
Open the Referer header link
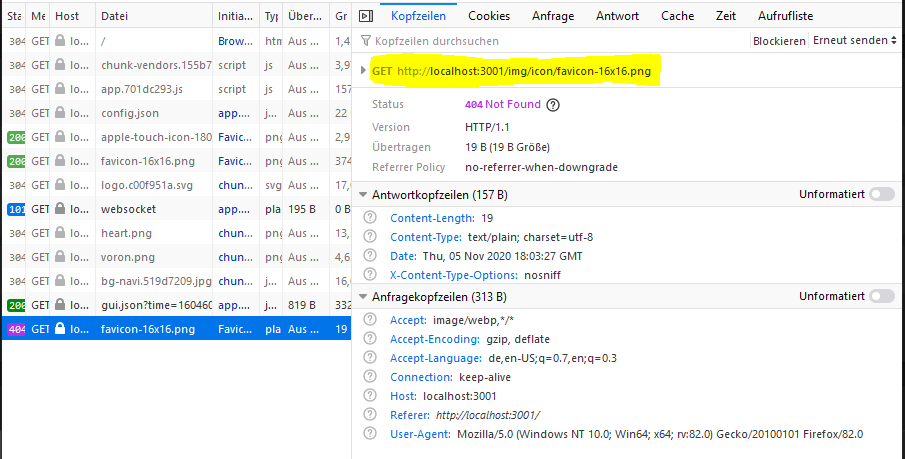pos(410,415)
